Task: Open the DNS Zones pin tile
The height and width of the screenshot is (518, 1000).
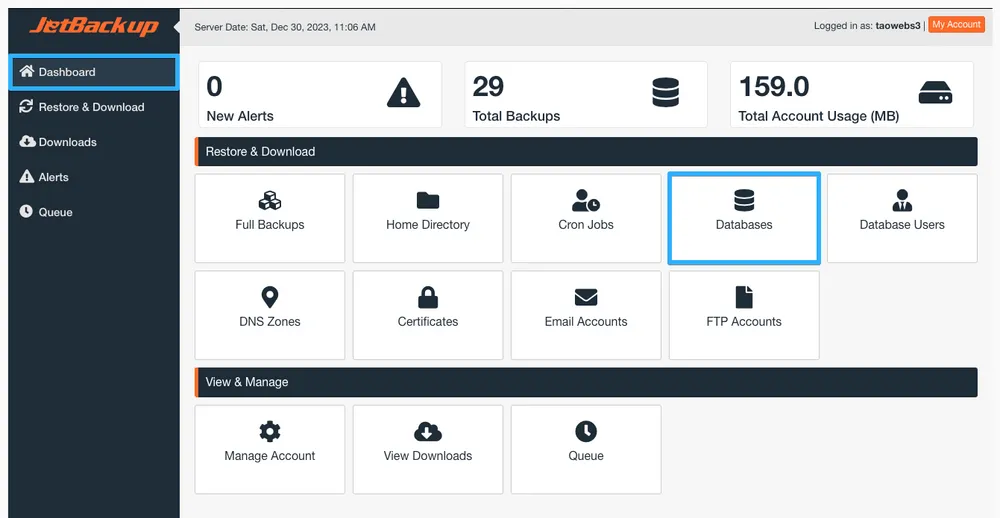Action: pyautogui.click(x=270, y=315)
